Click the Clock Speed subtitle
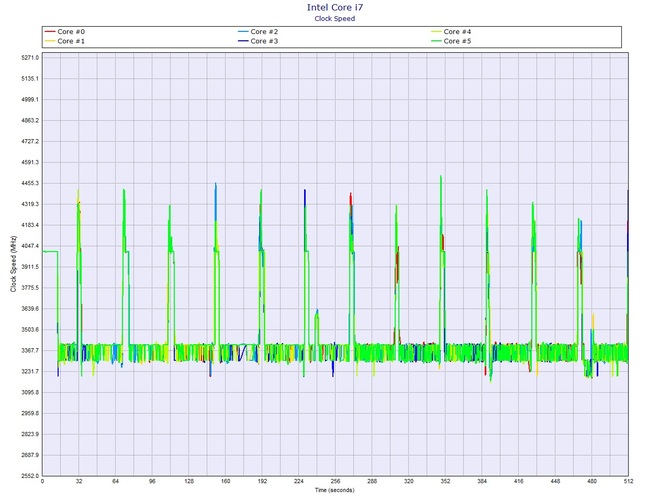Viewport: 670px width, 502px height. coord(335,18)
